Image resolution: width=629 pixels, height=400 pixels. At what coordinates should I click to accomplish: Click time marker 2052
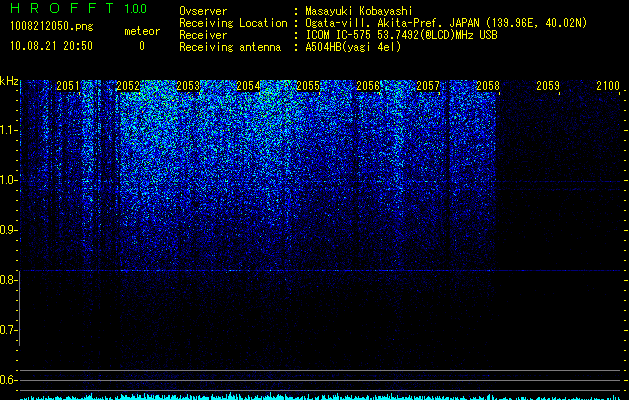click(x=128, y=86)
